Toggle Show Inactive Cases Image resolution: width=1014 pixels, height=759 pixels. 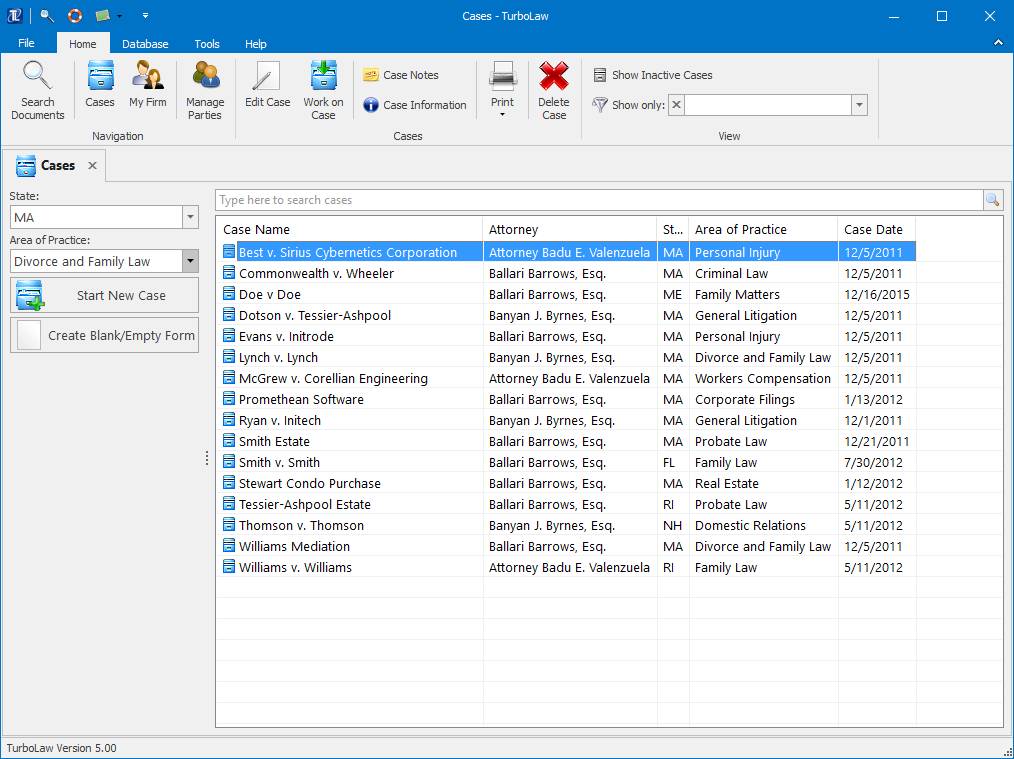click(653, 75)
